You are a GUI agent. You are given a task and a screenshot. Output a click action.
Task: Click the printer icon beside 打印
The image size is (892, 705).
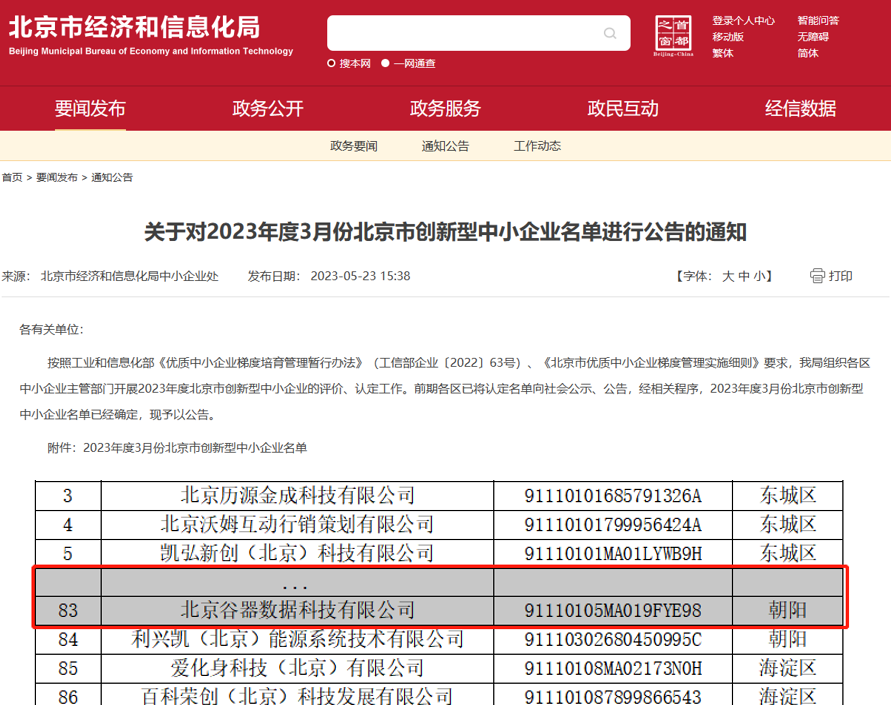coord(817,276)
